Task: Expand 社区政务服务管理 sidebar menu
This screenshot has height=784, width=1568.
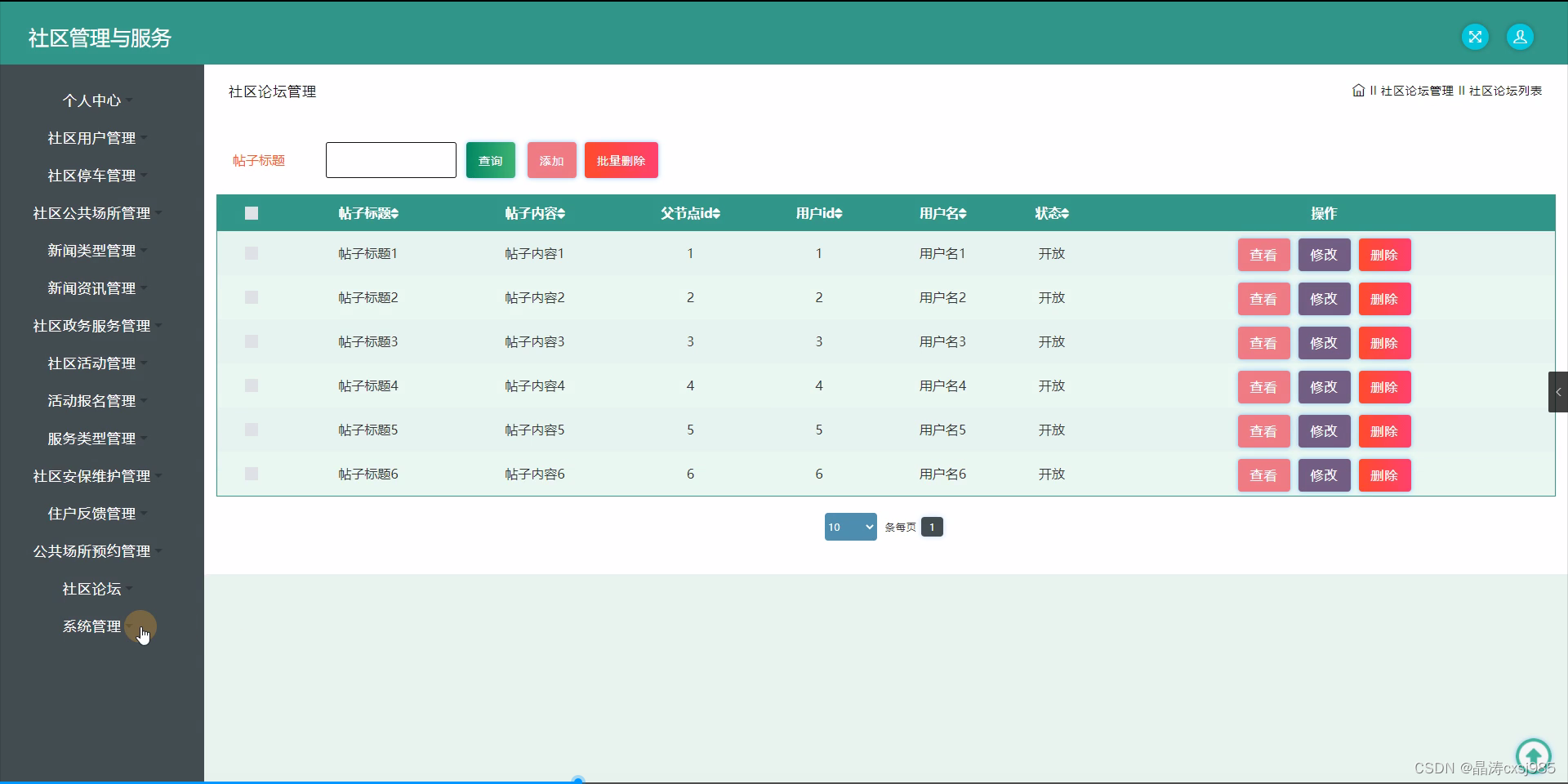Action: coord(96,326)
